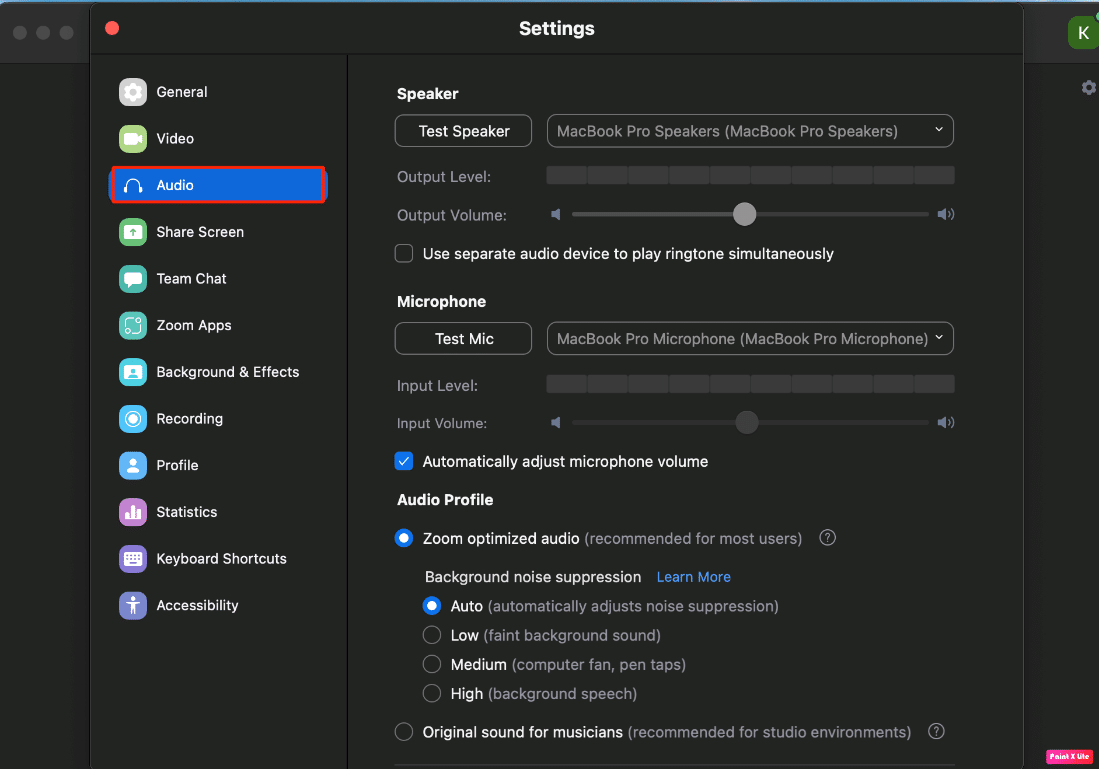Click the Speaker section heading
This screenshot has width=1099, height=769.
pyautogui.click(x=428, y=94)
